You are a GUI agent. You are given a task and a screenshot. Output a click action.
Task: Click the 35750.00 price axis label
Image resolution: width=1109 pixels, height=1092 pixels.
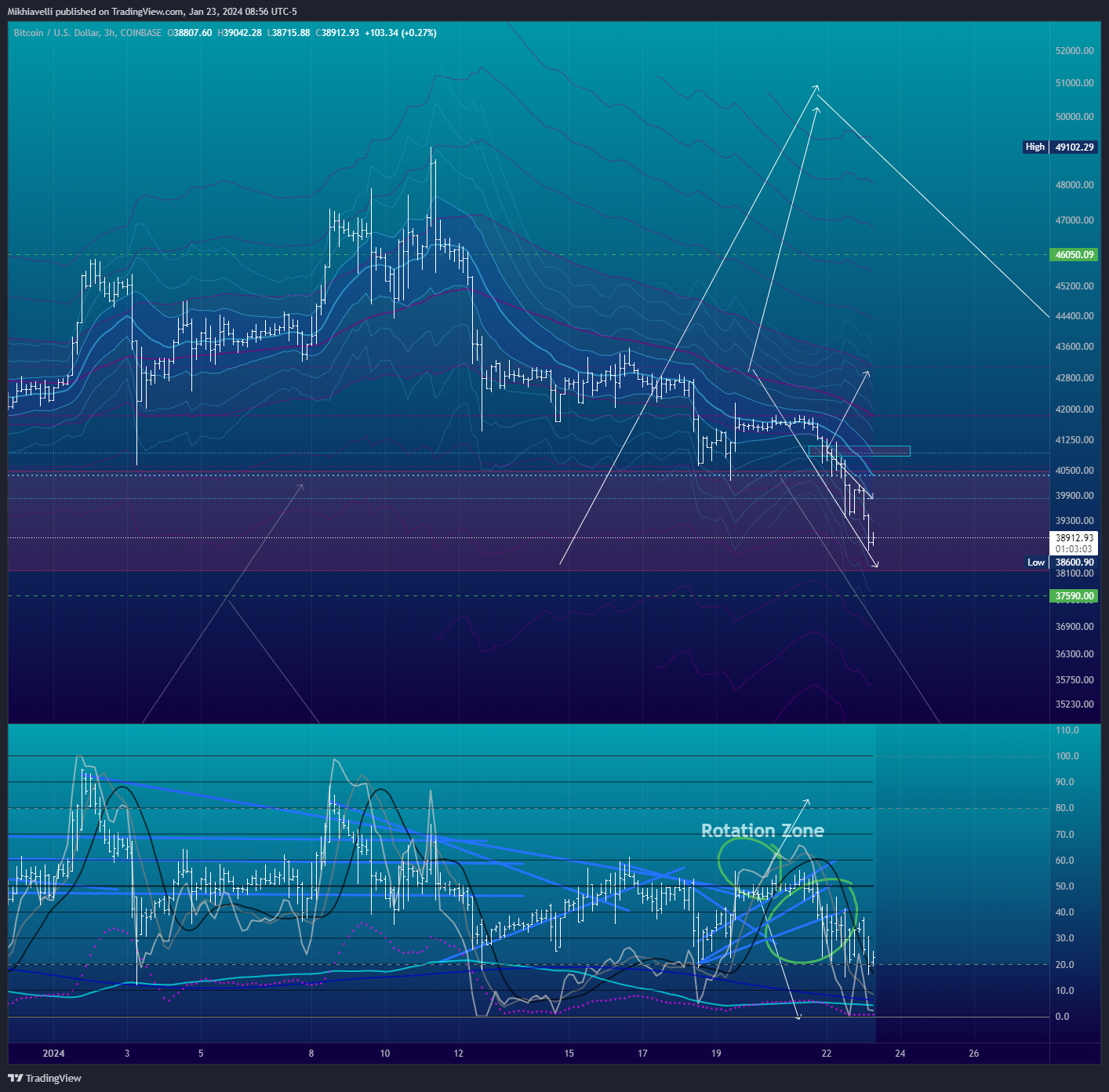click(x=1074, y=680)
